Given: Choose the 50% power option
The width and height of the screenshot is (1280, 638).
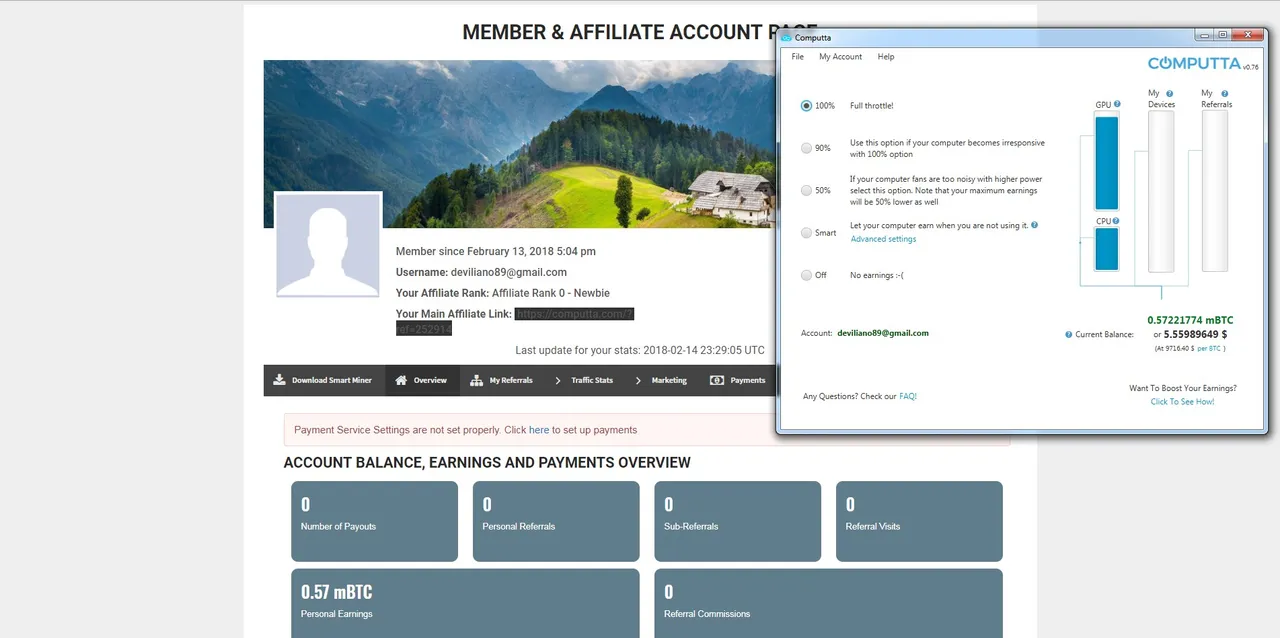Looking at the screenshot, I should tap(807, 190).
